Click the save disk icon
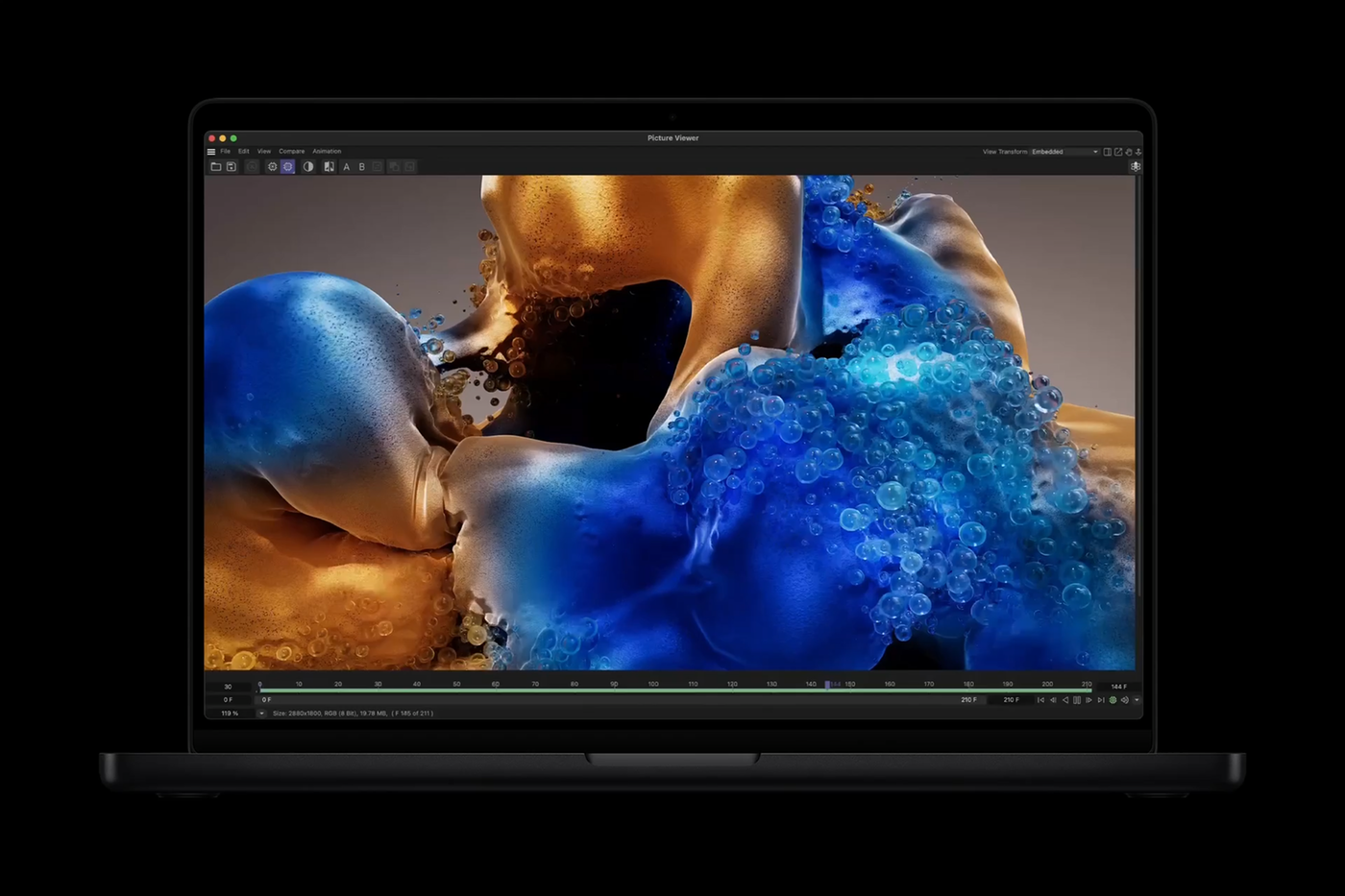 232,167
